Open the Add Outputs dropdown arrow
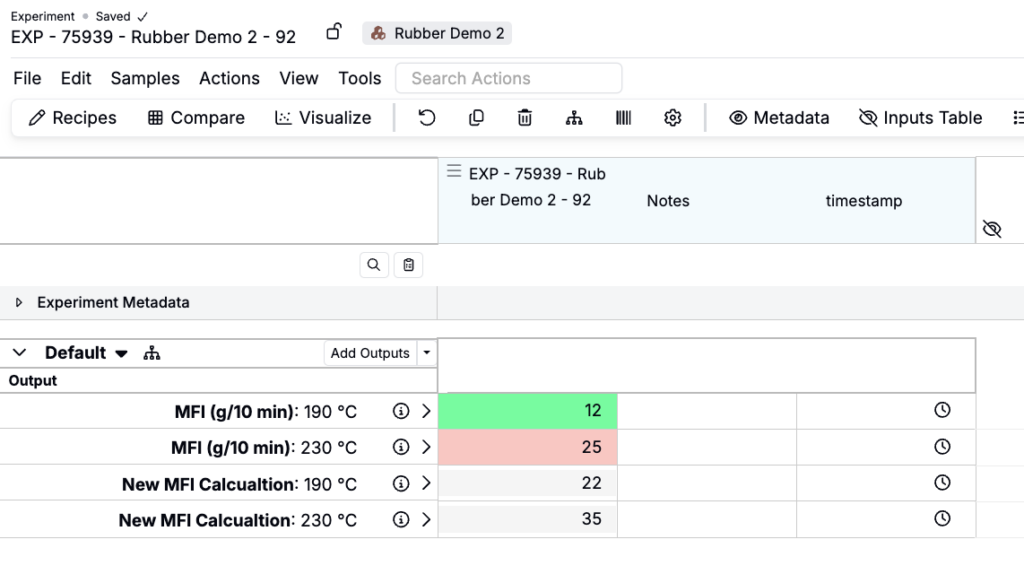The image size is (1024, 583). [427, 353]
